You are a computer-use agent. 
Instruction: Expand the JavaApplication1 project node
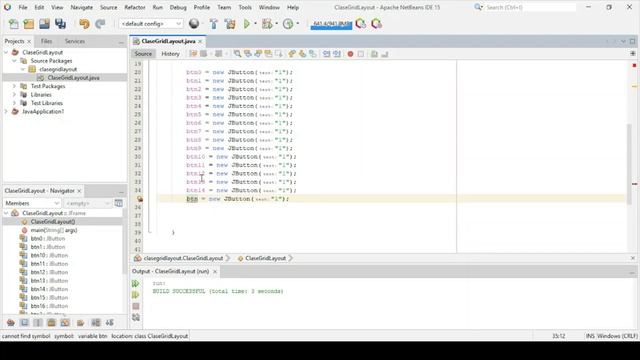[x=6, y=111]
